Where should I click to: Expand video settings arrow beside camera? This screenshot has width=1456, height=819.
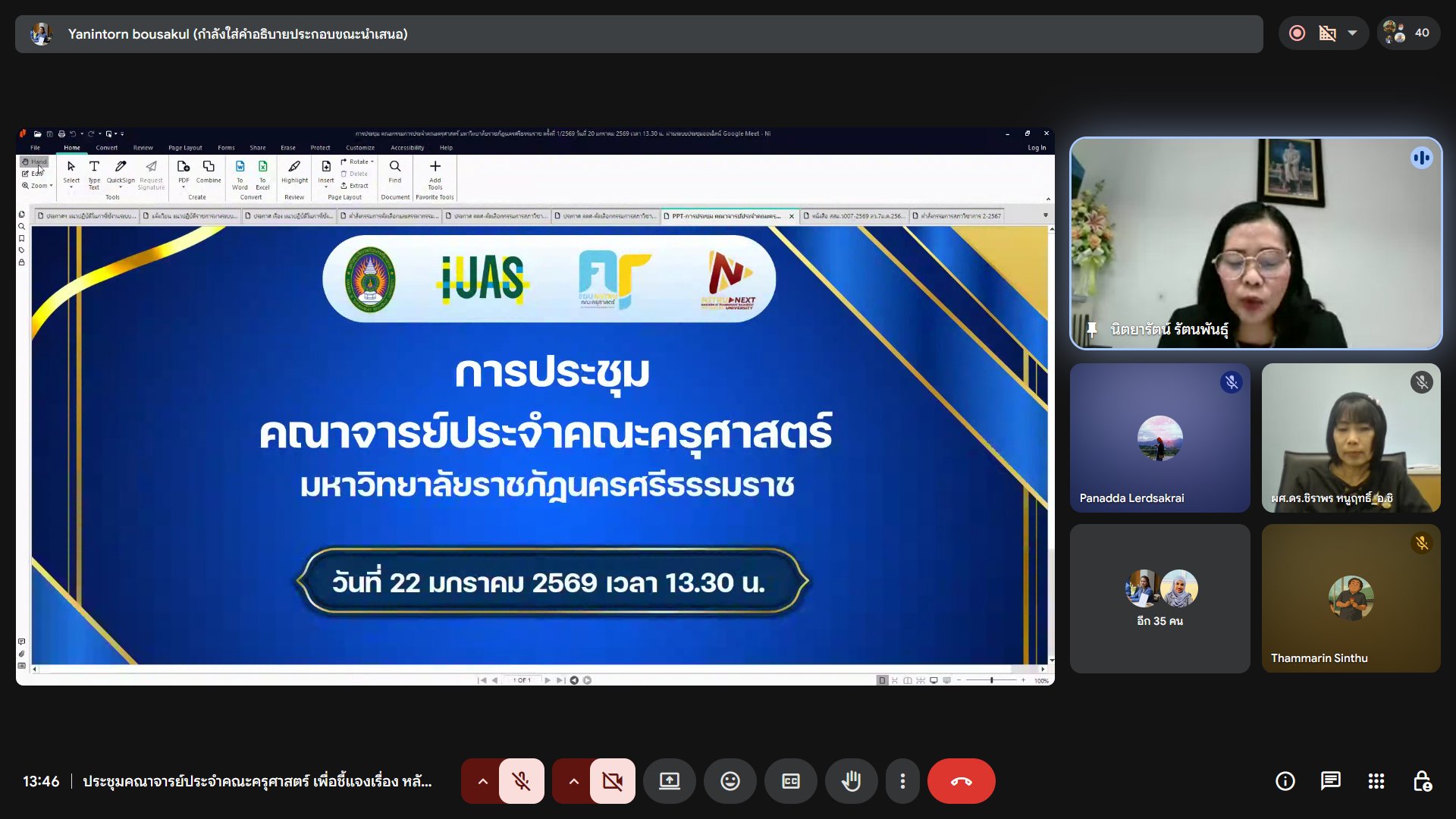(573, 781)
